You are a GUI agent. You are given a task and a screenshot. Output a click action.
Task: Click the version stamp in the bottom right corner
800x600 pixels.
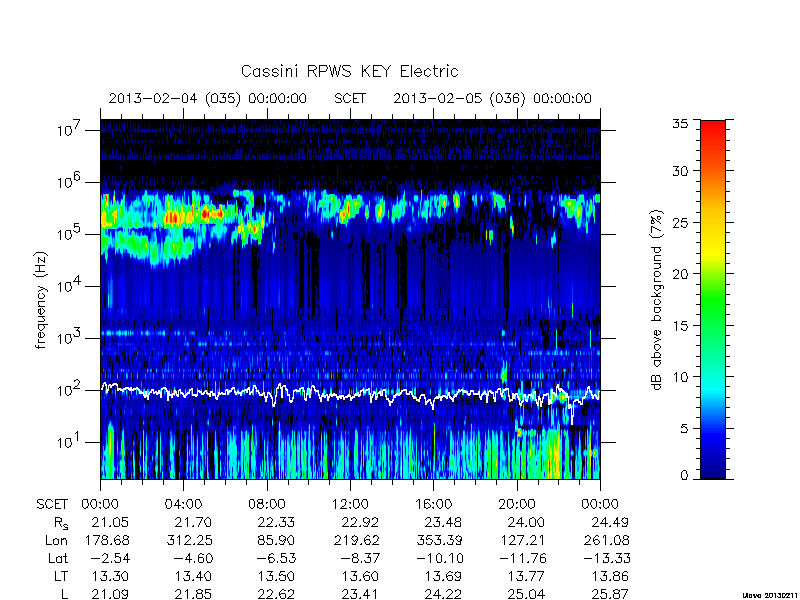pos(771,595)
